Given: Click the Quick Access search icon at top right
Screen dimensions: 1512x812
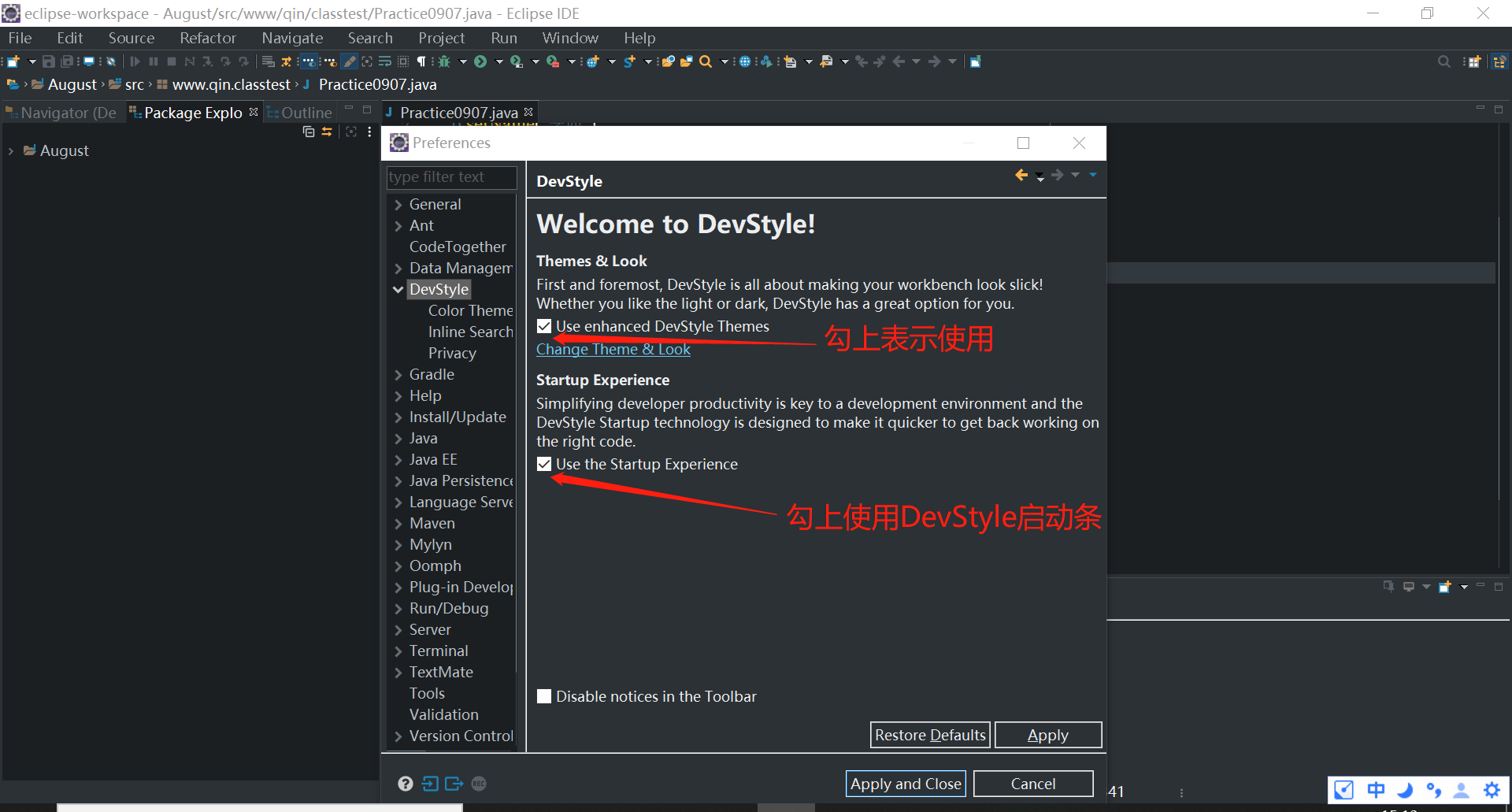Looking at the screenshot, I should coord(1443,61).
